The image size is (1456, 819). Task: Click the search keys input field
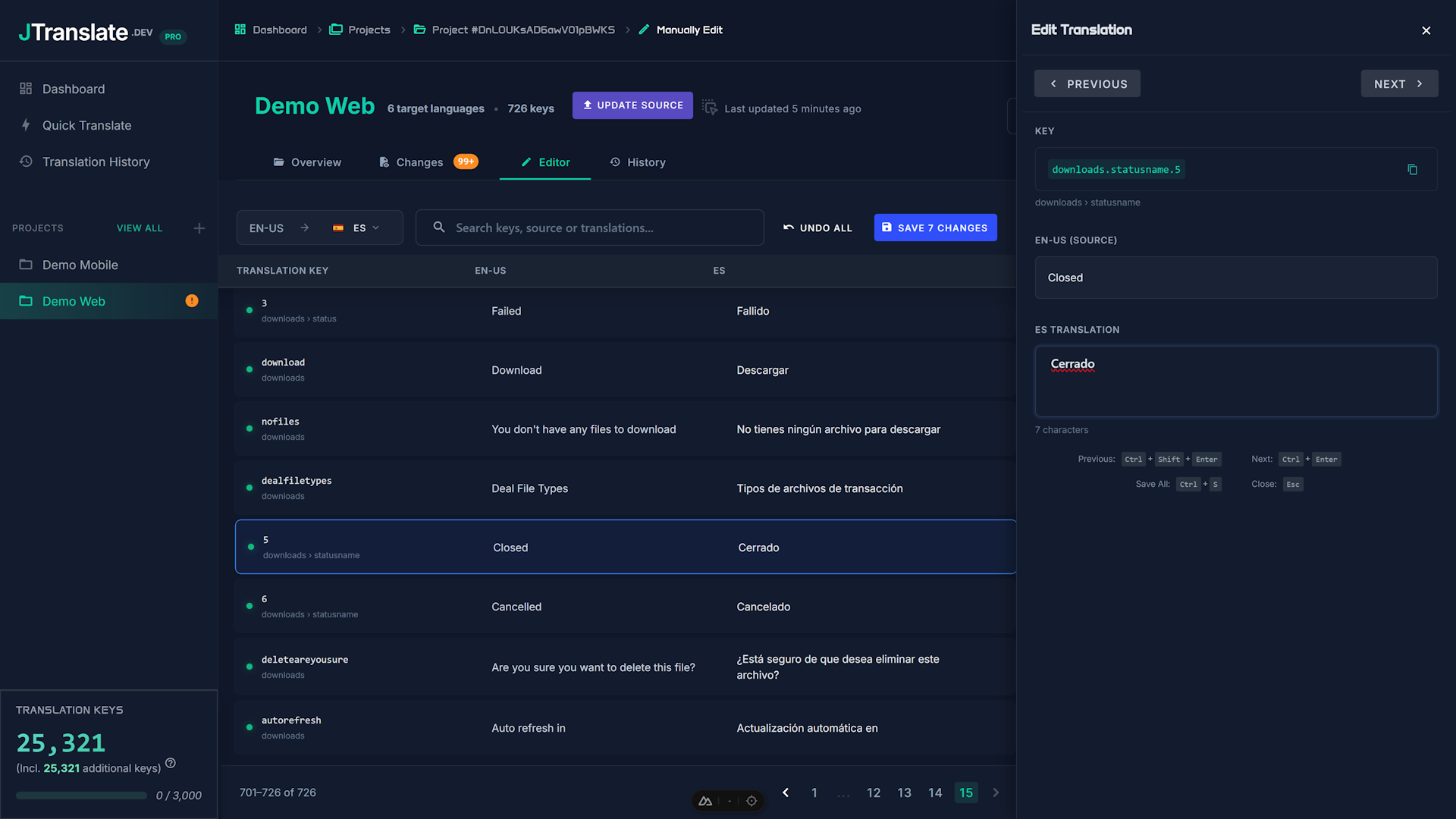[590, 227]
